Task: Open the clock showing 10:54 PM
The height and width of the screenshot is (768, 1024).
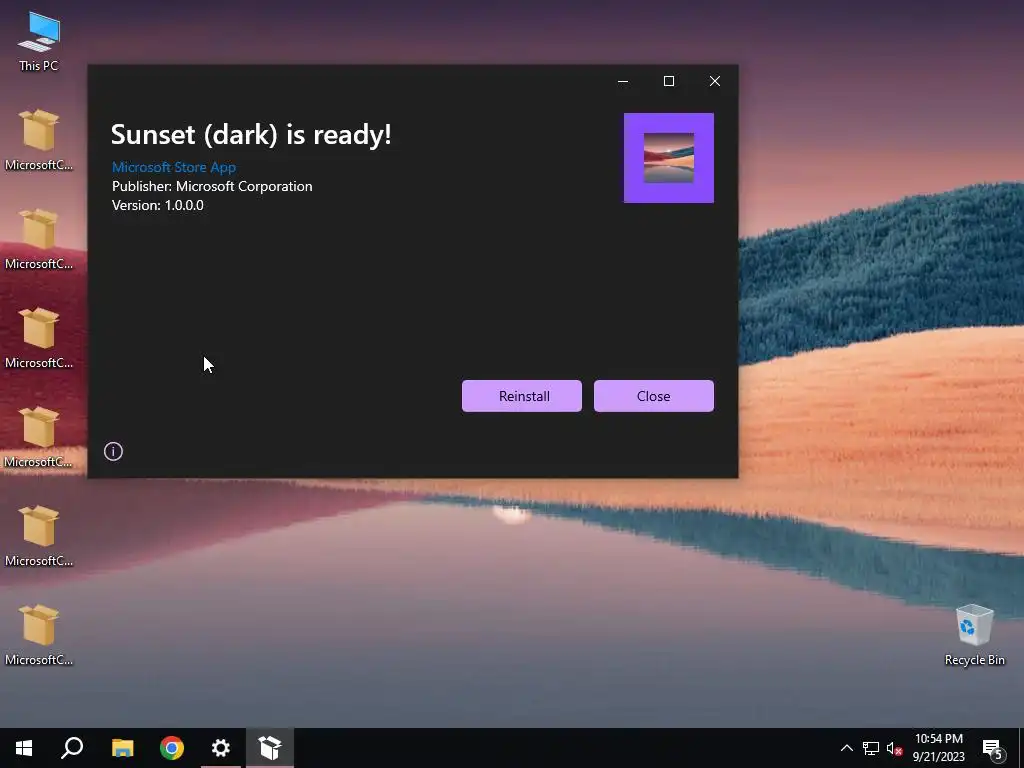Action: (x=938, y=748)
